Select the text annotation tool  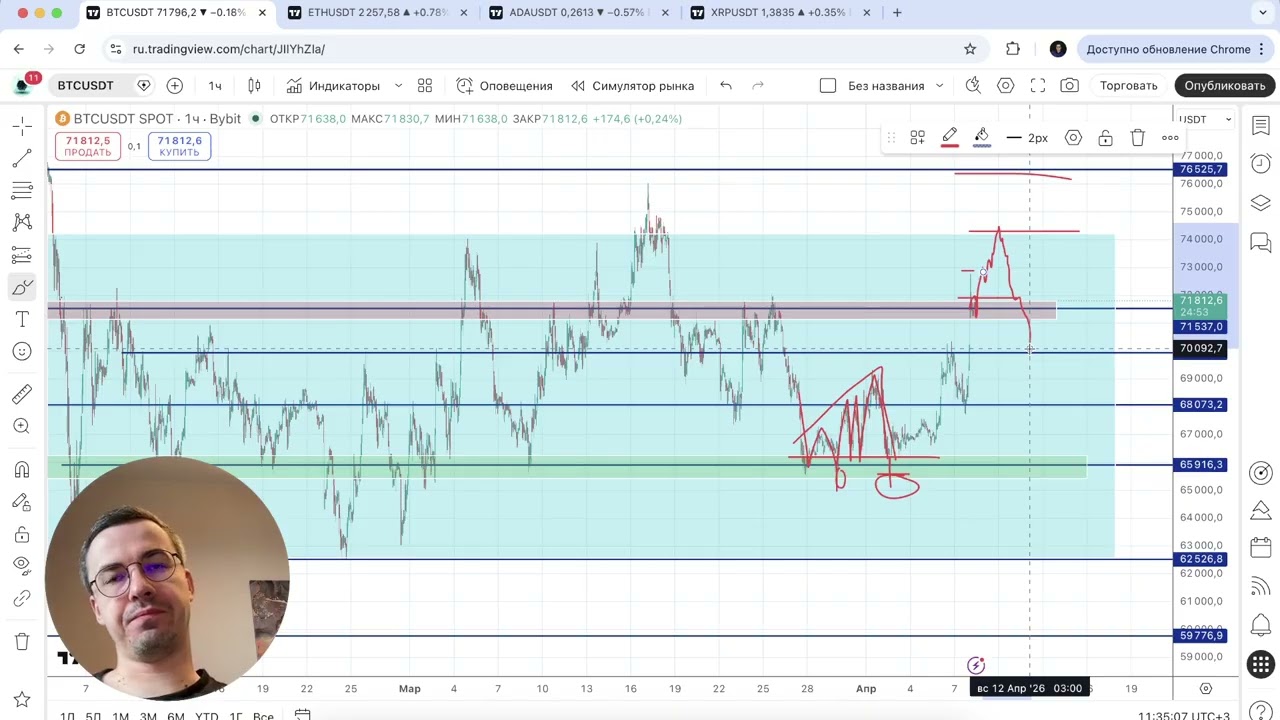[22, 320]
